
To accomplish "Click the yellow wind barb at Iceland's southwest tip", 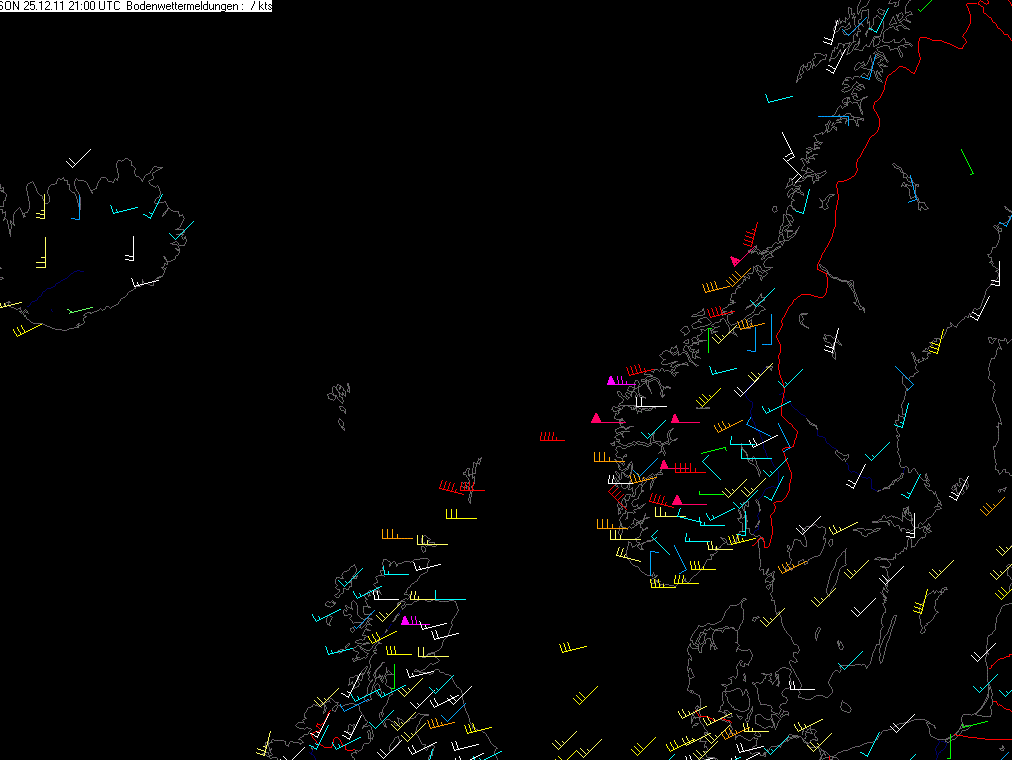I will click(27, 330).
